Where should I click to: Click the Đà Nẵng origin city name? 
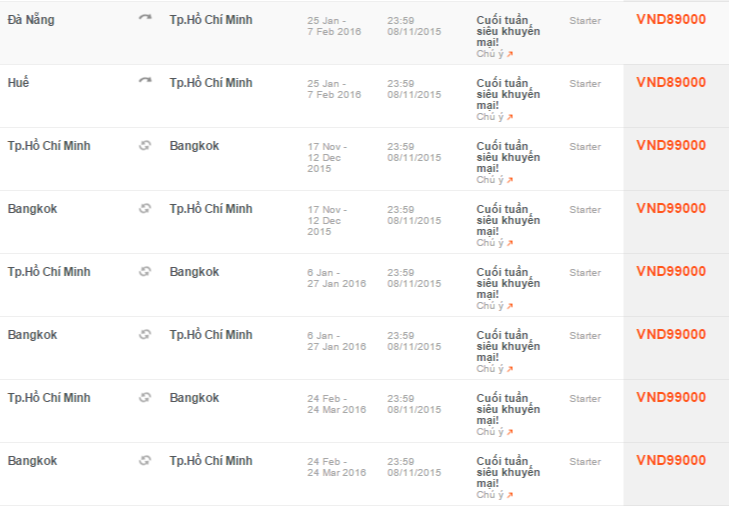31,20
